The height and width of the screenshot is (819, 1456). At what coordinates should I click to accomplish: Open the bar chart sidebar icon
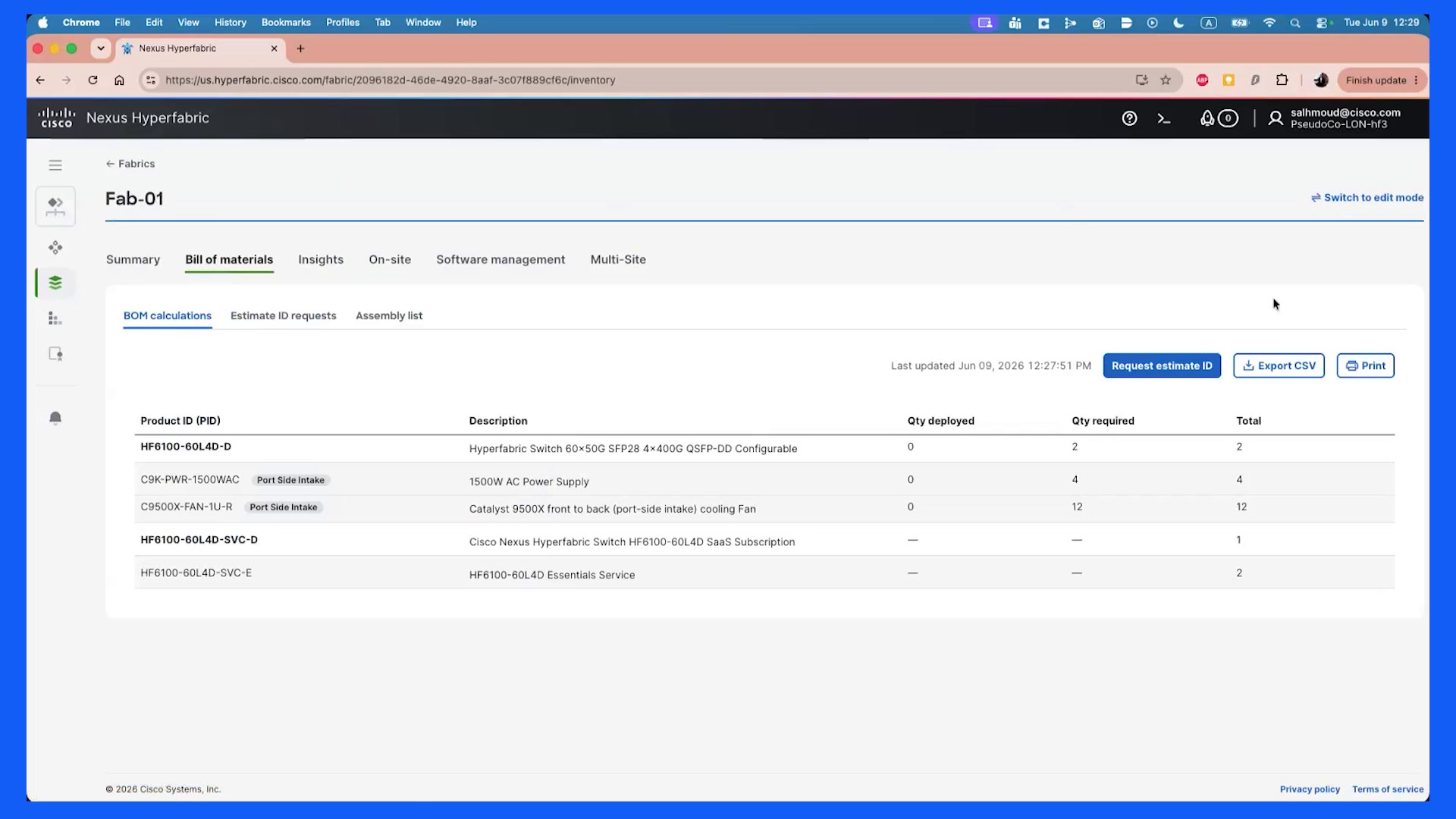point(55,318)
